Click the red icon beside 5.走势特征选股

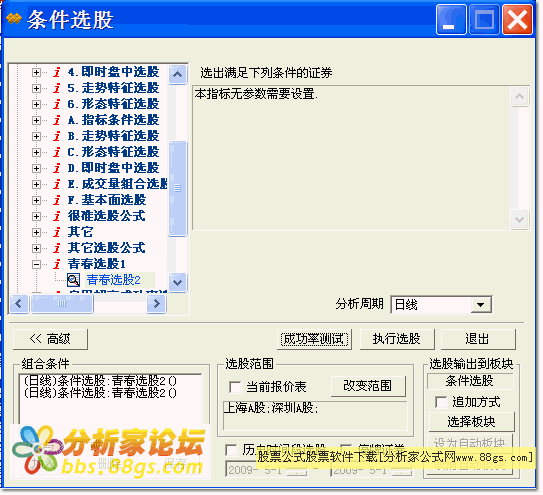57,88
